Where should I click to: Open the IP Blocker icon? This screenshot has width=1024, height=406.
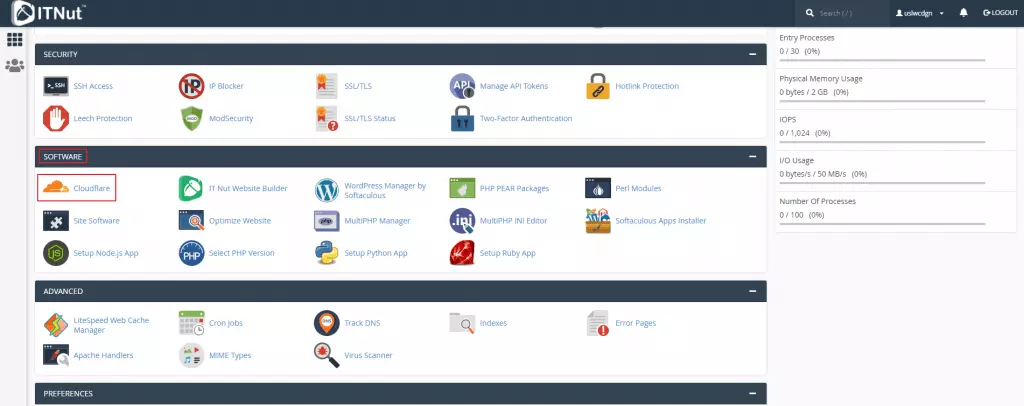click(x=191, y=86)
